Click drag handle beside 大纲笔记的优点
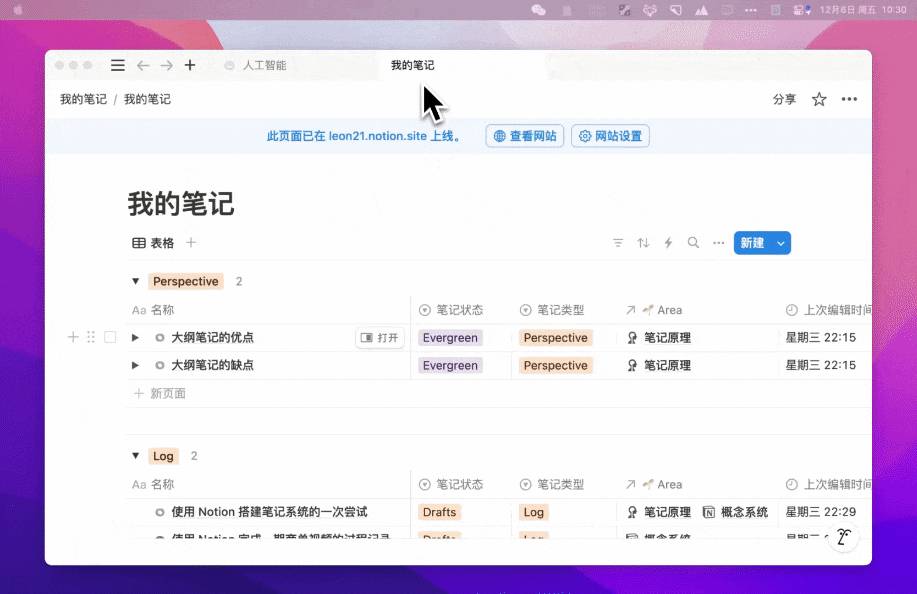Screen dimensions: 917x594 tap(91, 337)
